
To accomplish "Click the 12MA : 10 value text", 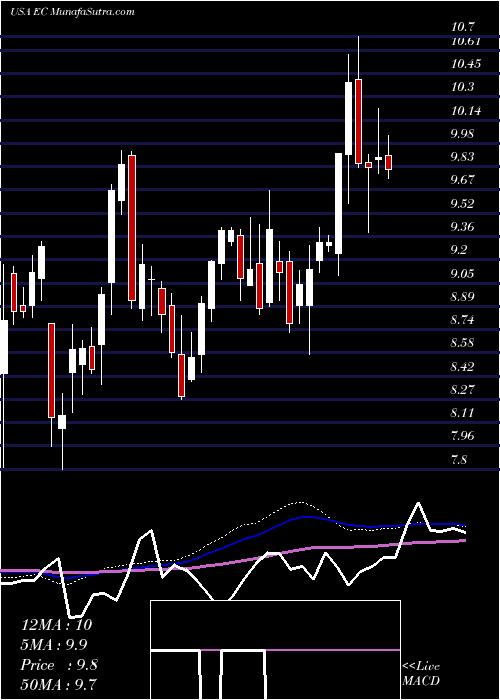I will 57,625.
